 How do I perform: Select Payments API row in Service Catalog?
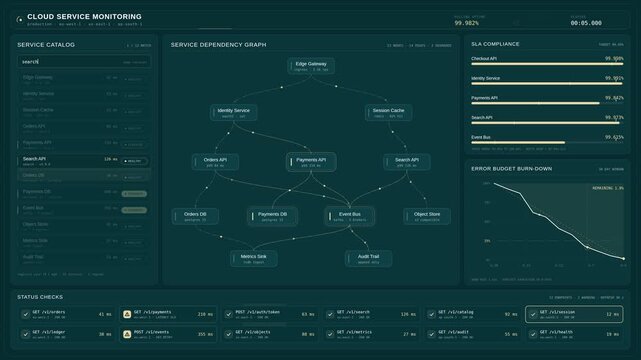click(x=84, y=145)
